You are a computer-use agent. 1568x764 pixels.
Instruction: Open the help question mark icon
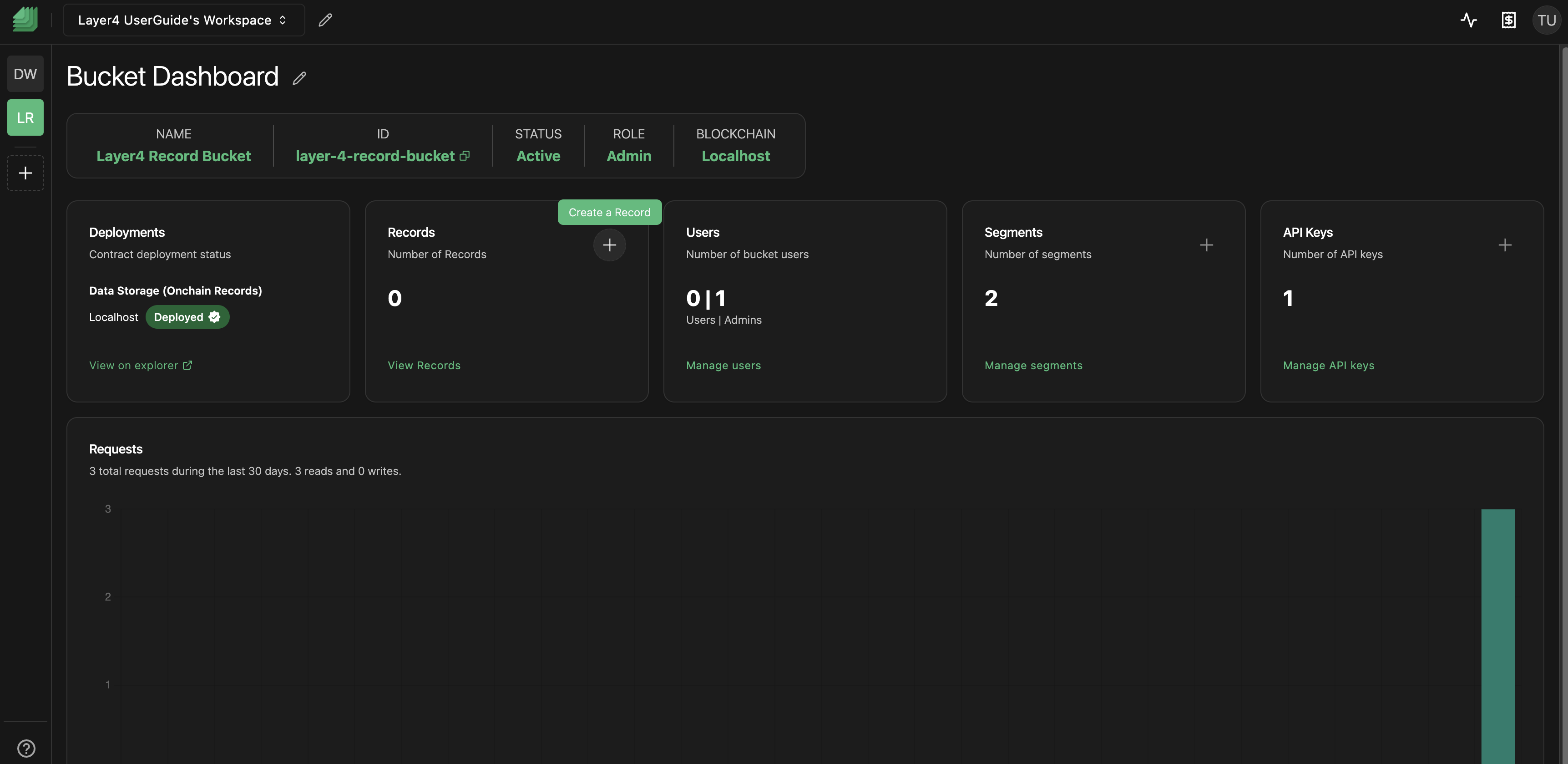point(26,748)
